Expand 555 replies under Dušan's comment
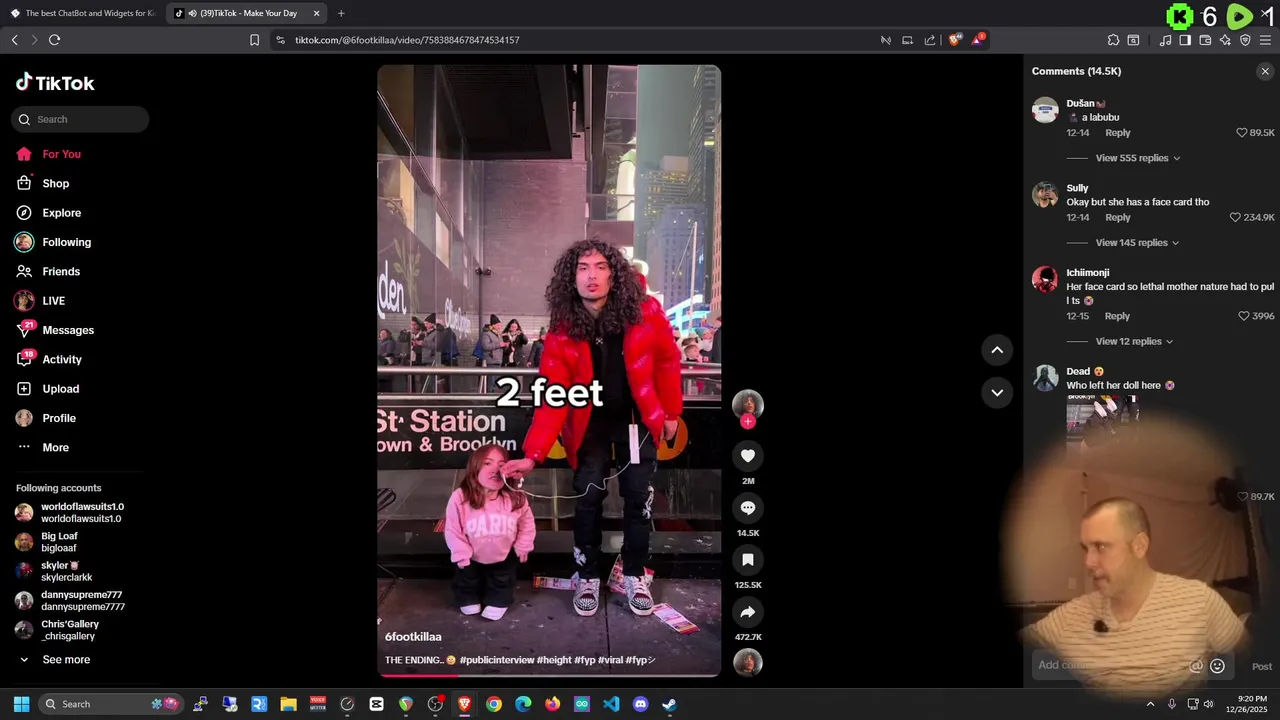Viewport: 1280px width, 720px height. pos(1138,158)
